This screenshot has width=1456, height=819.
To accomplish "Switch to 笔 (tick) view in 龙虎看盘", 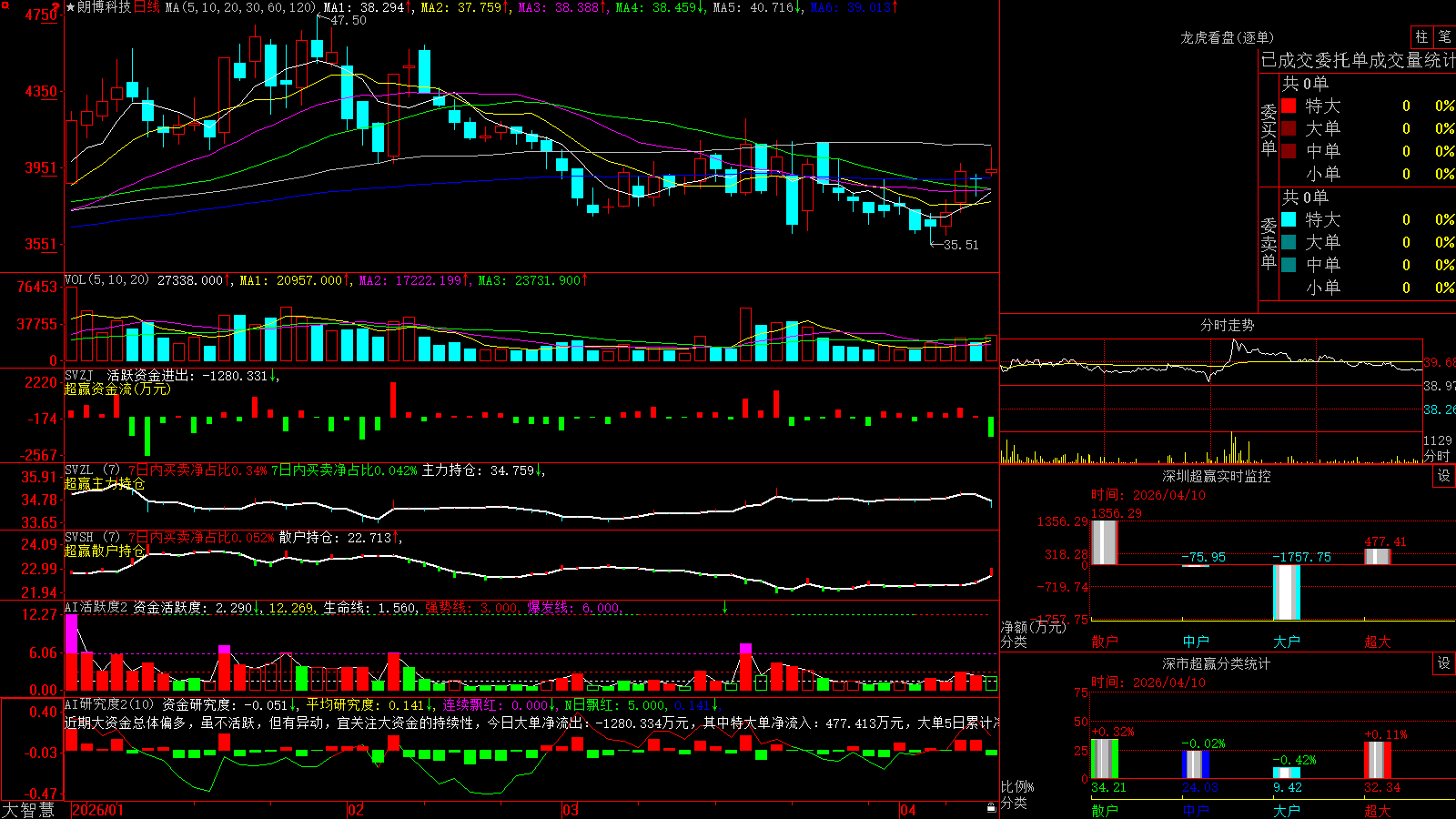I will pyautogui.click(x=1445, y=37).
